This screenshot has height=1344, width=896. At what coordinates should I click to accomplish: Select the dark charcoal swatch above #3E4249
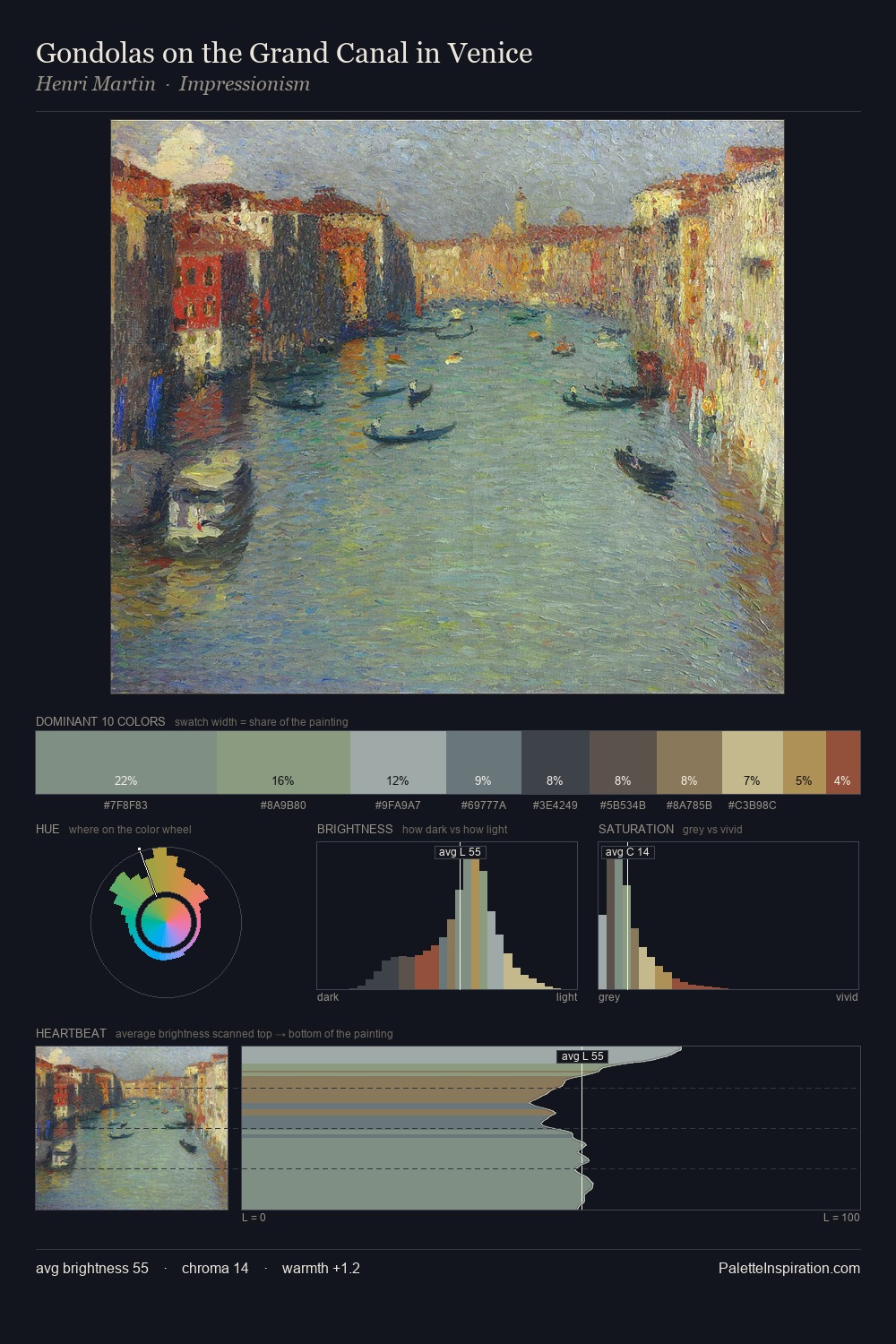pyautogui.click(x=556, y=762)
